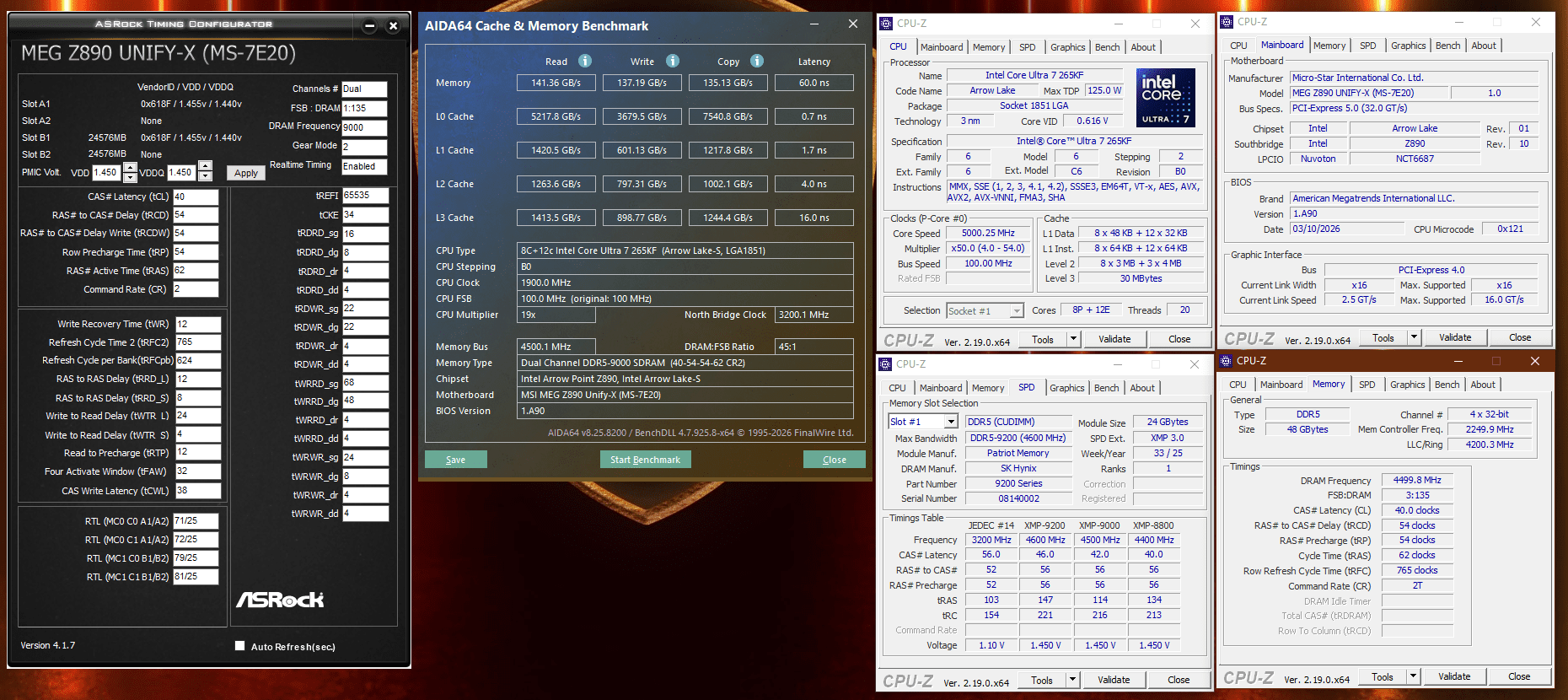Click the Tools button in the CPU-Z Mainboard window
Screen dimensions: 1568x700
click(x=1383, y=337)
